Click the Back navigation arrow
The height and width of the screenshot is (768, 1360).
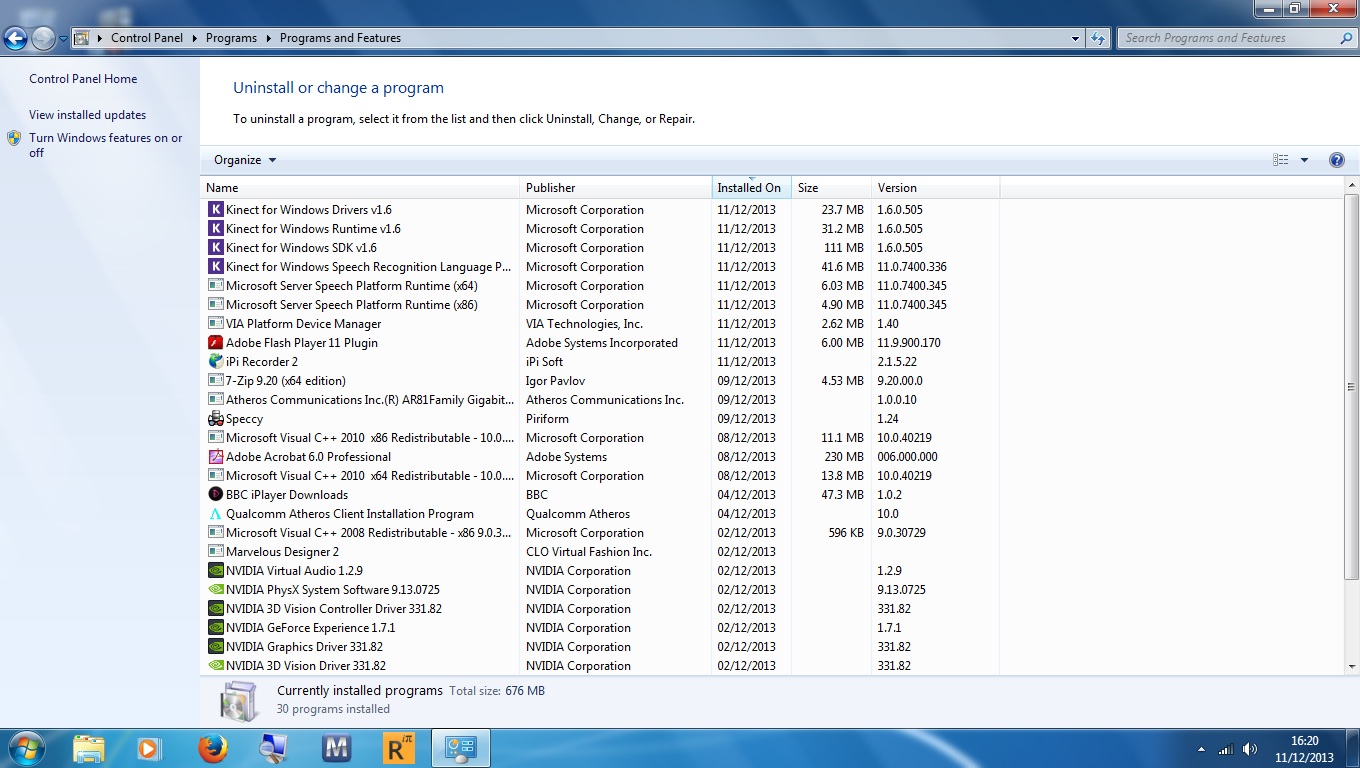click(15, 38)
